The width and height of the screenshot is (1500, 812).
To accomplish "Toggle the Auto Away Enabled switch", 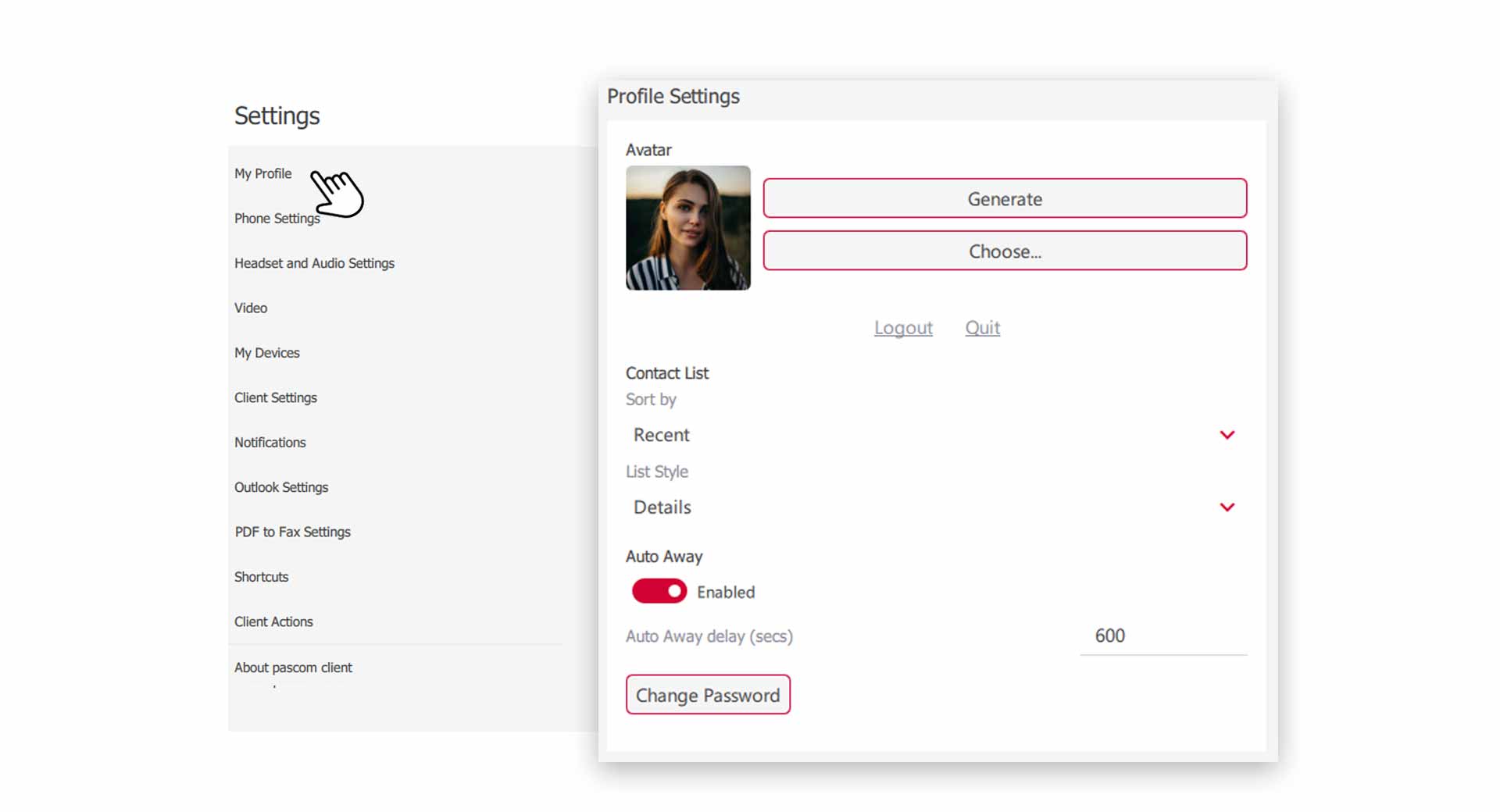I will tap(659, 591).
